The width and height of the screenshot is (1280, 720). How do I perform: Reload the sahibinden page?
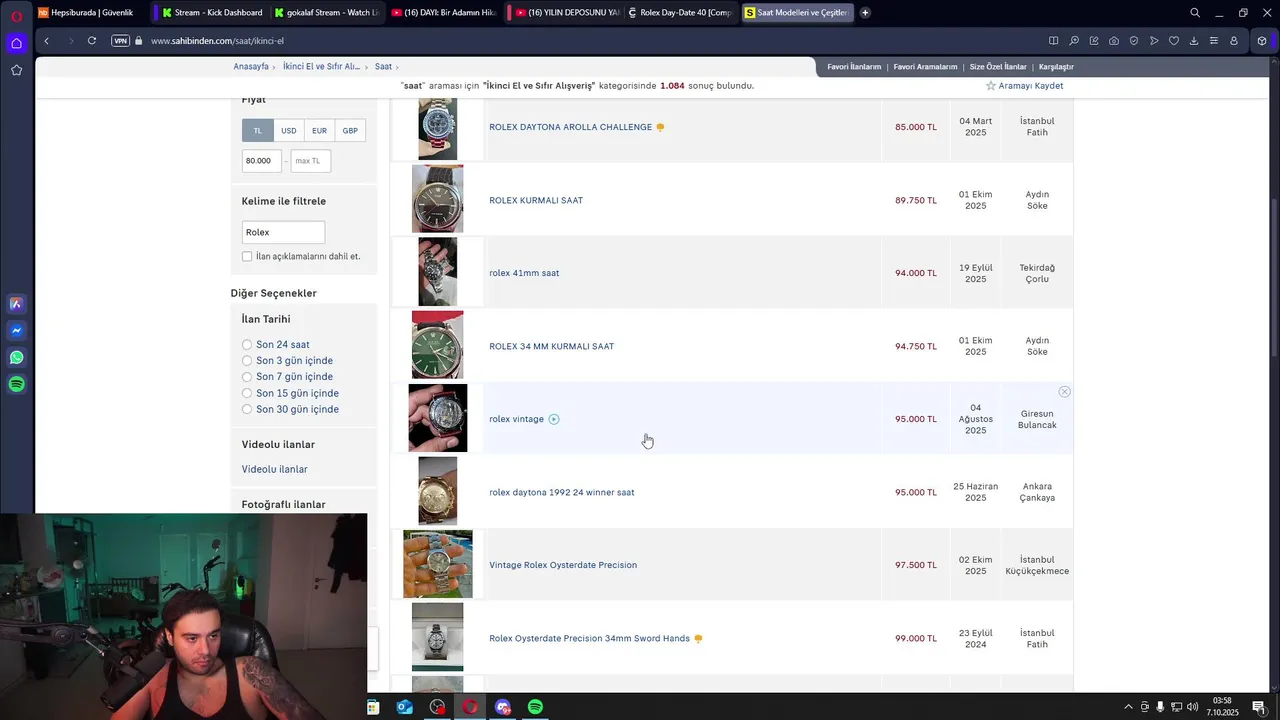pyautogui.click(x=91, y=41)
